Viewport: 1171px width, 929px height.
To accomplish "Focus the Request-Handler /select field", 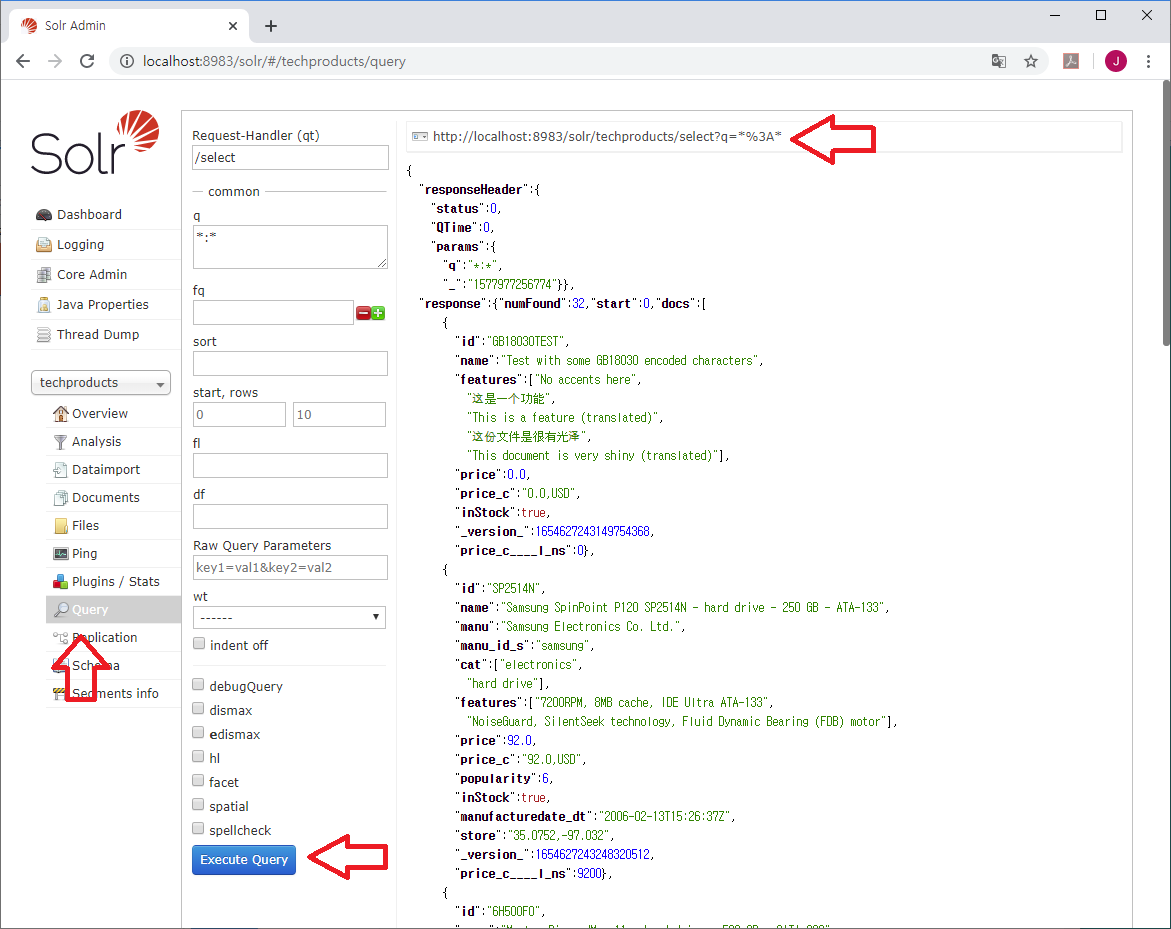I will (291, 158).
